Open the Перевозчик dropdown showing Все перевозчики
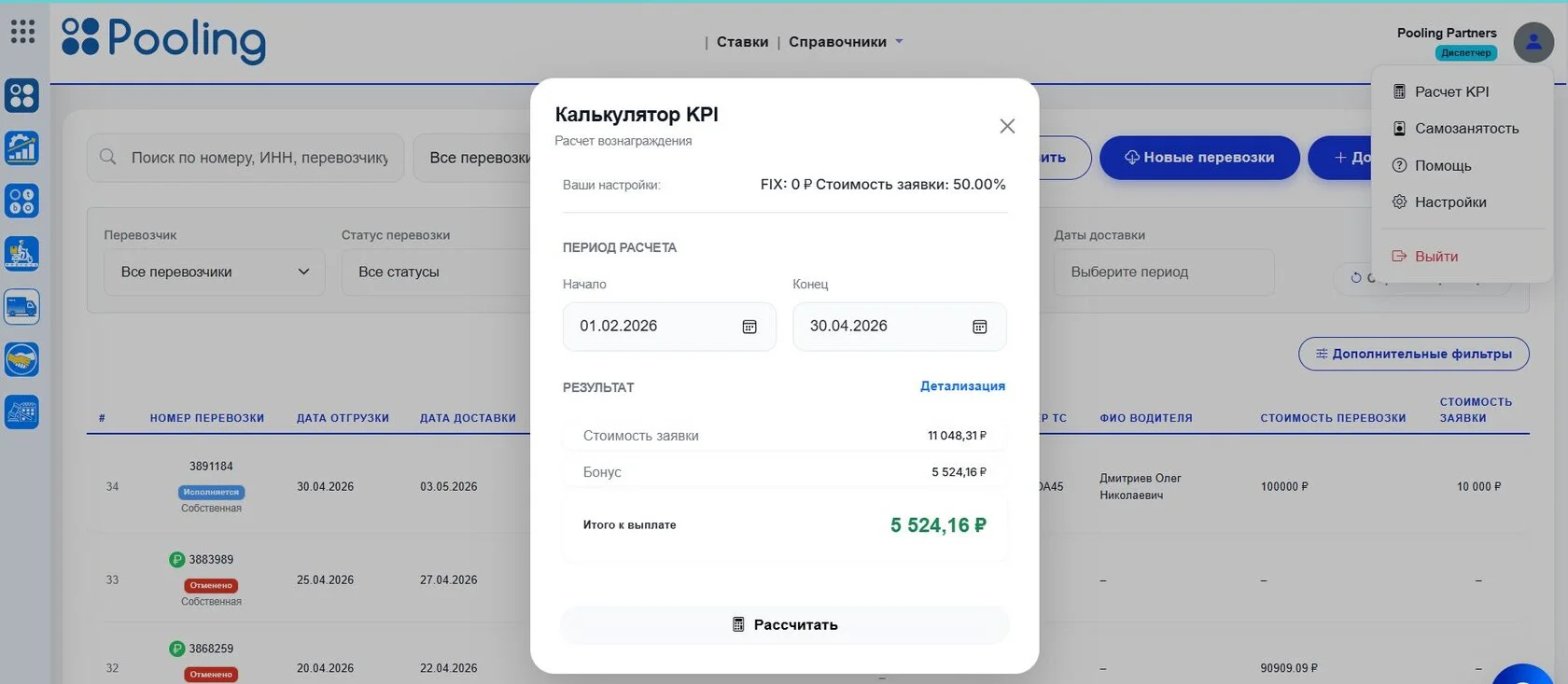 pyautogui.click(x=215, y=272)
